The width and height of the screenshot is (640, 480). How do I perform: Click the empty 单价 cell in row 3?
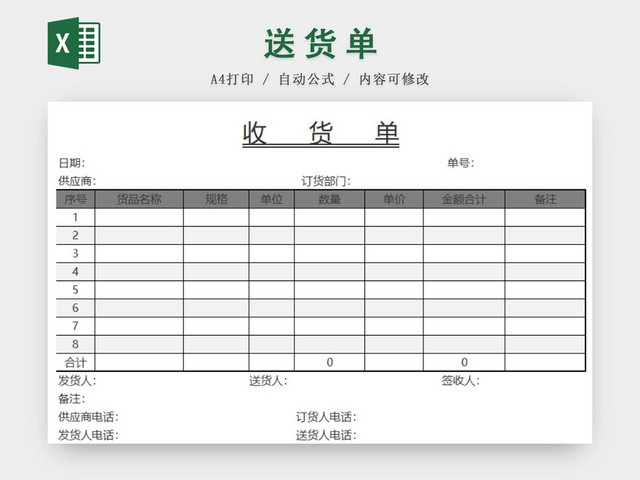click(394, 253)
